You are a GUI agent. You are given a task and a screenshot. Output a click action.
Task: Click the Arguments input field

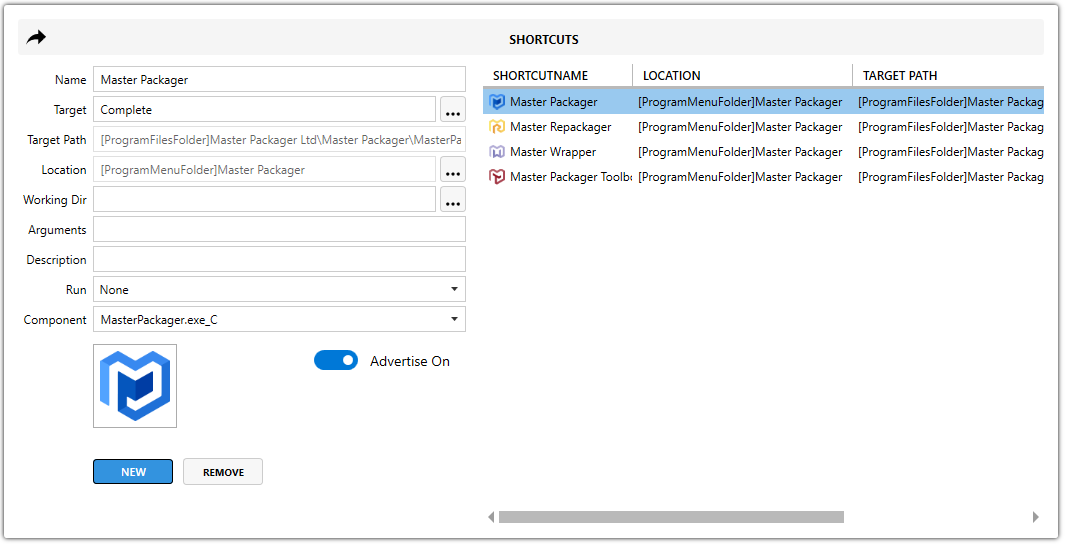(x=279, y=229)
